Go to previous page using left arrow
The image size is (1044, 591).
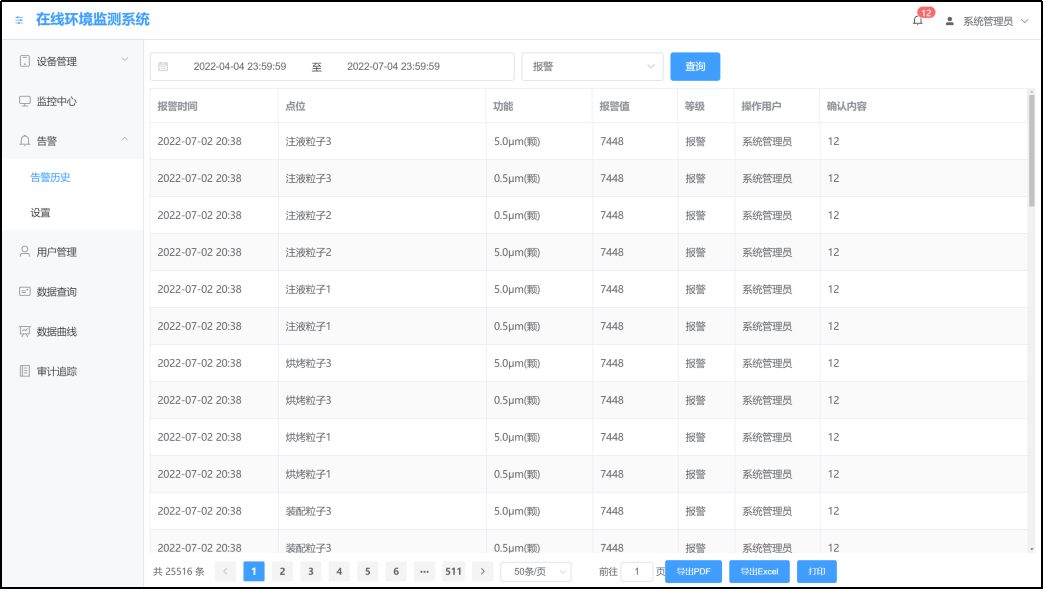226,572
